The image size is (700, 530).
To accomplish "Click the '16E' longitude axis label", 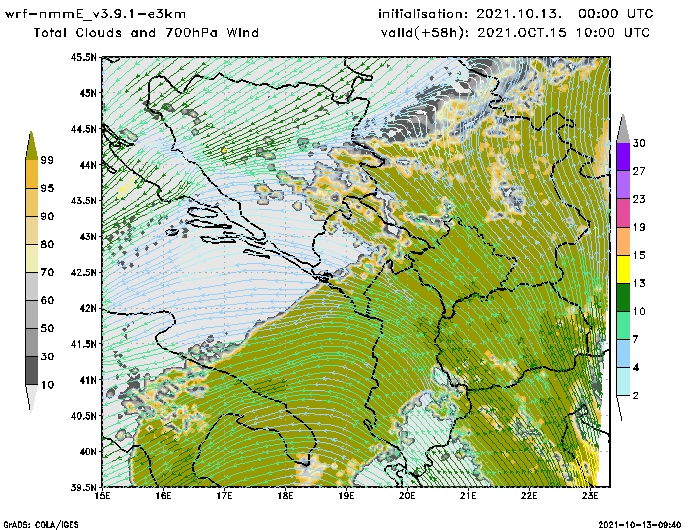I will click(163, 496).
